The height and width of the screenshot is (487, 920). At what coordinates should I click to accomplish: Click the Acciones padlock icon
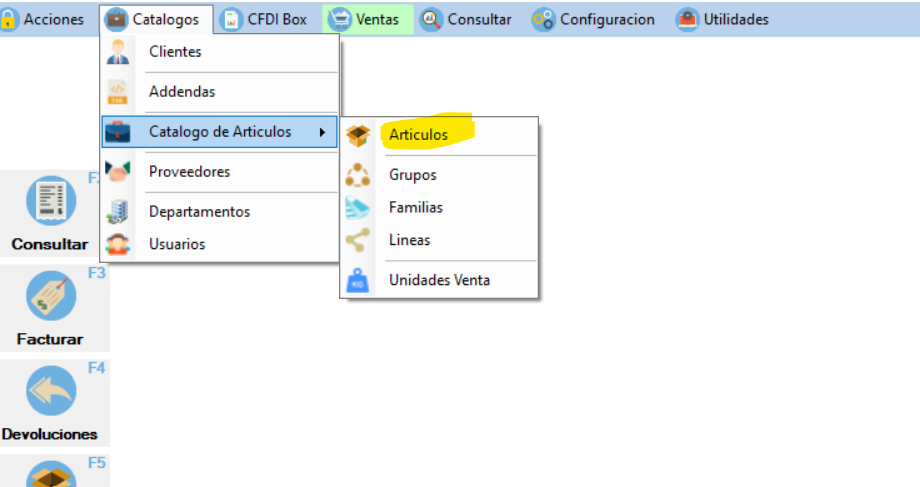coord(8,19)
